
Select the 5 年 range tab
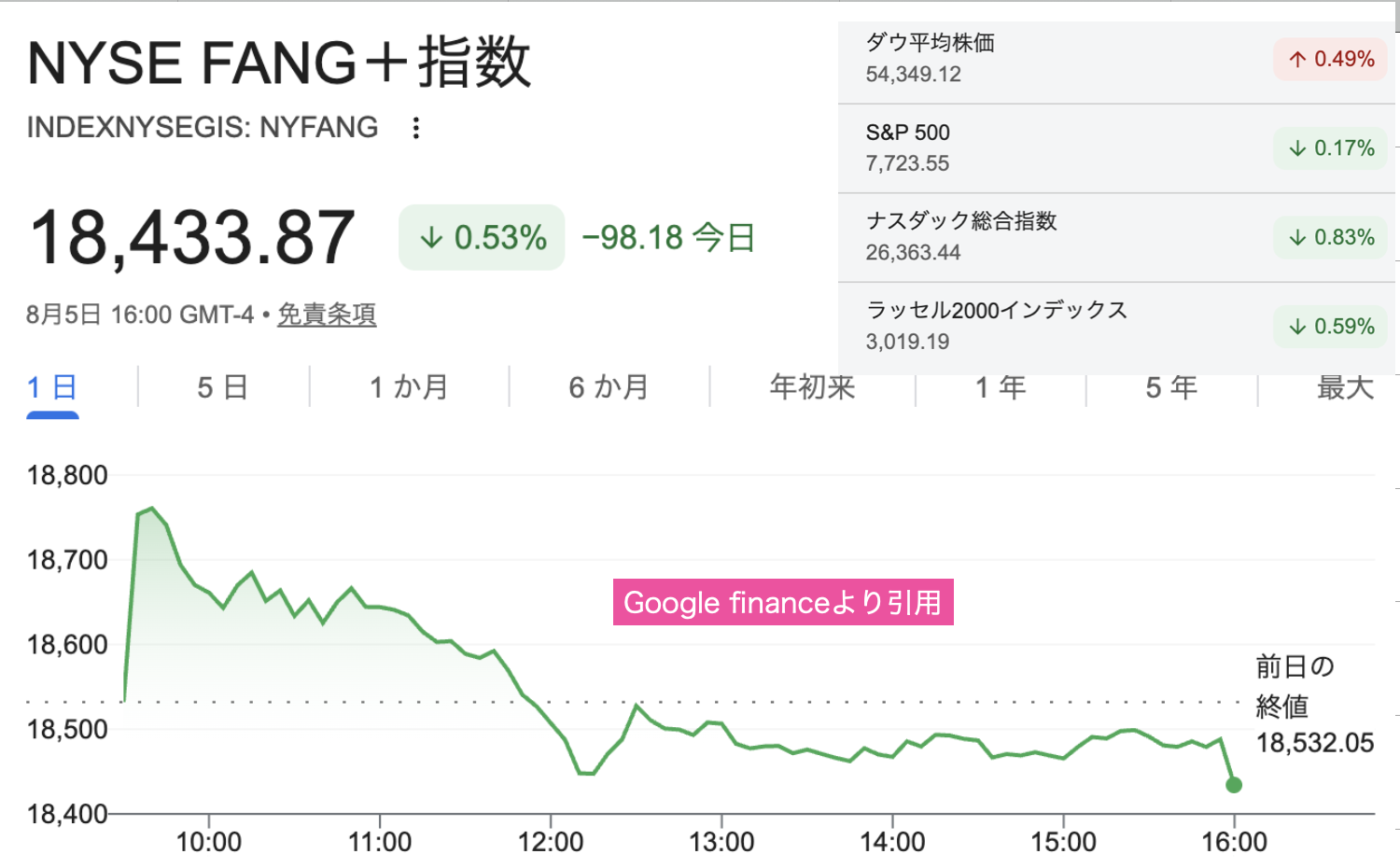click(x=1171, y=386)
